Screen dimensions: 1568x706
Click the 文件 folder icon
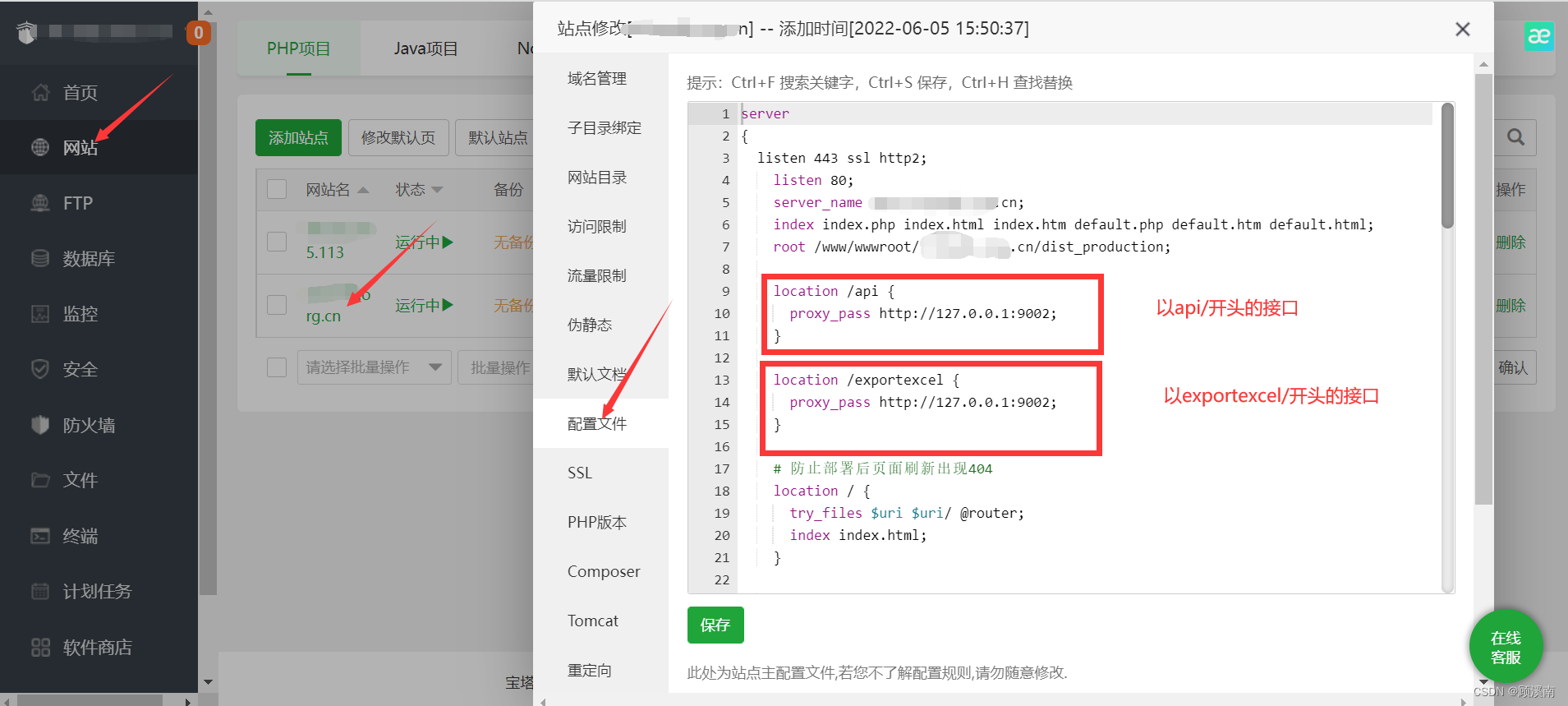point(40,480)
